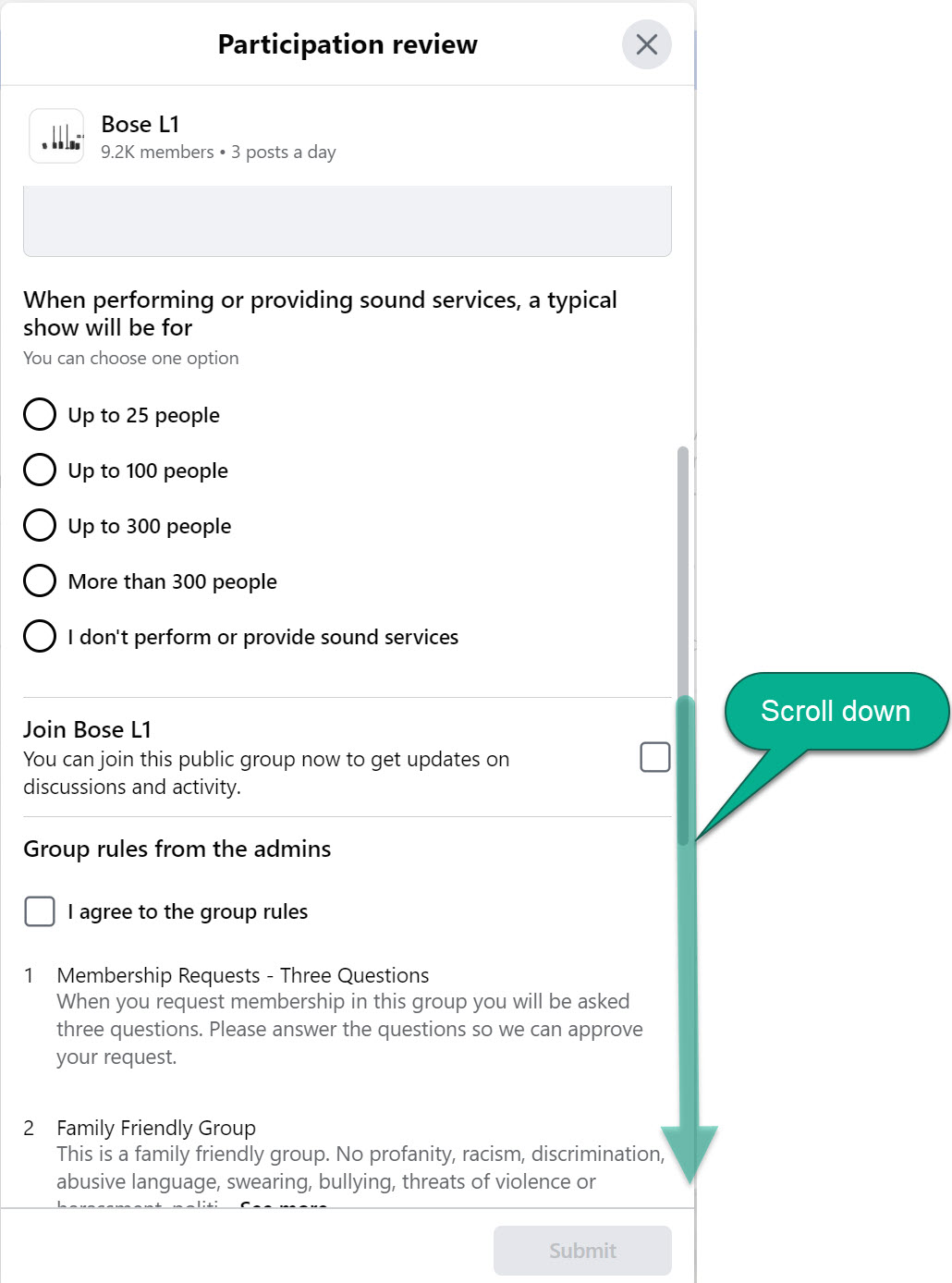Click the Membership Requests - Three Questions rule
The image size is (952, 1283).
(x=242, y=975)
